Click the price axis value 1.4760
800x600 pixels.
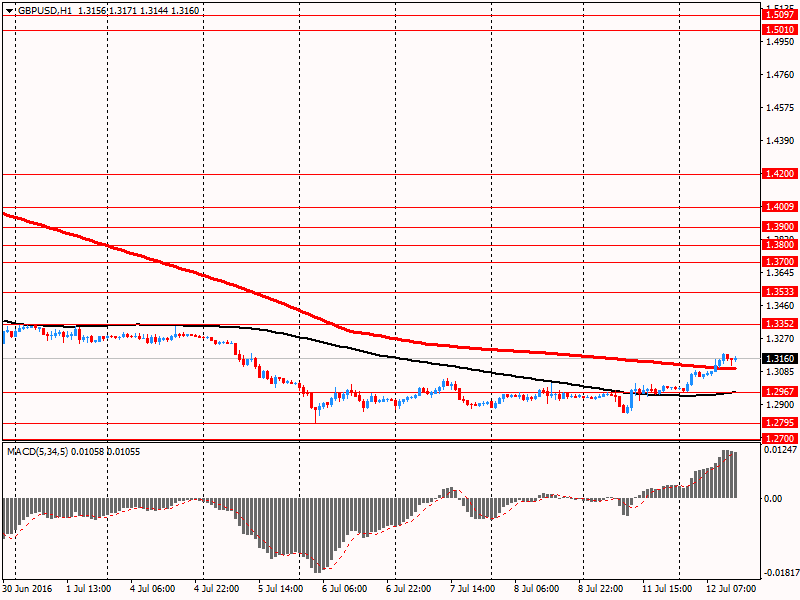781,75
